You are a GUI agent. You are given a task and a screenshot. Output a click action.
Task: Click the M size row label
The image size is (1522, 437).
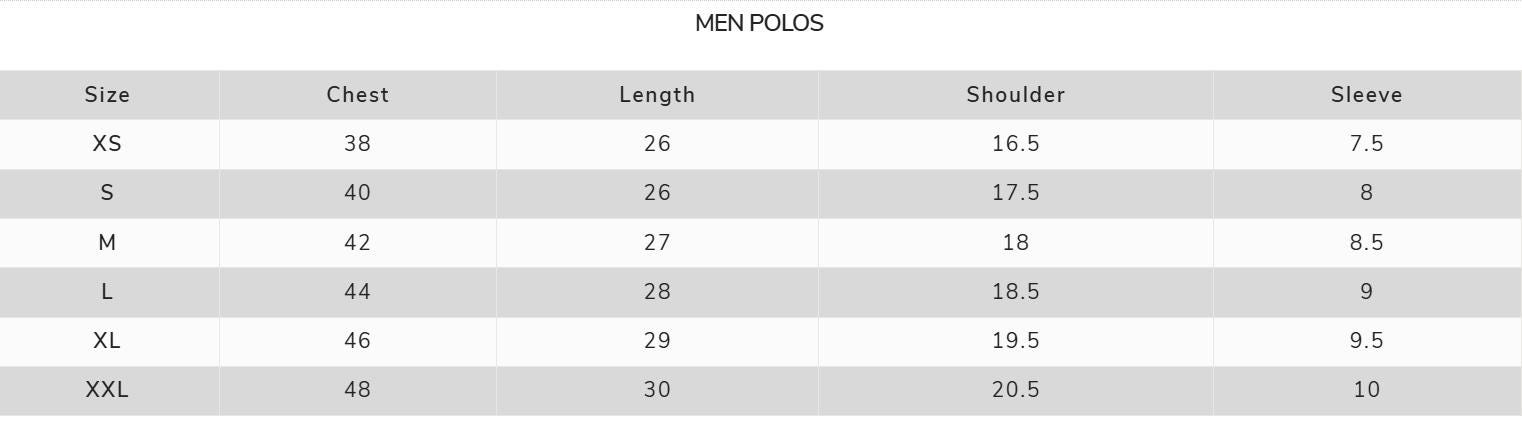tap(107, 243)
